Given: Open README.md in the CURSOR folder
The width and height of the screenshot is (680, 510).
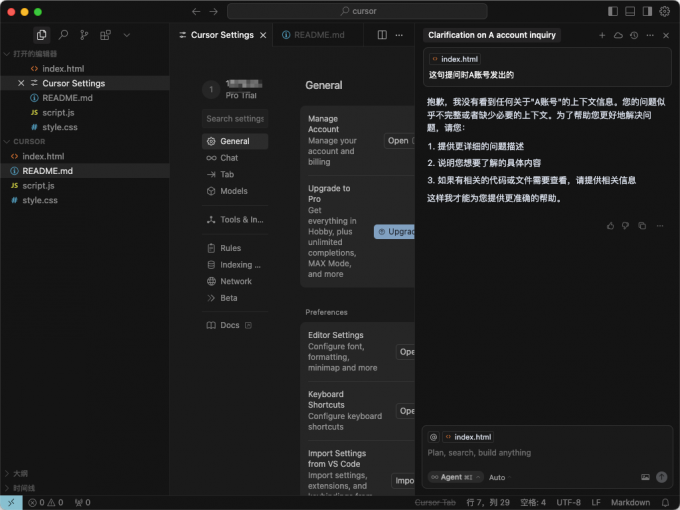Looking at the screenshot, I should (85, 171).
